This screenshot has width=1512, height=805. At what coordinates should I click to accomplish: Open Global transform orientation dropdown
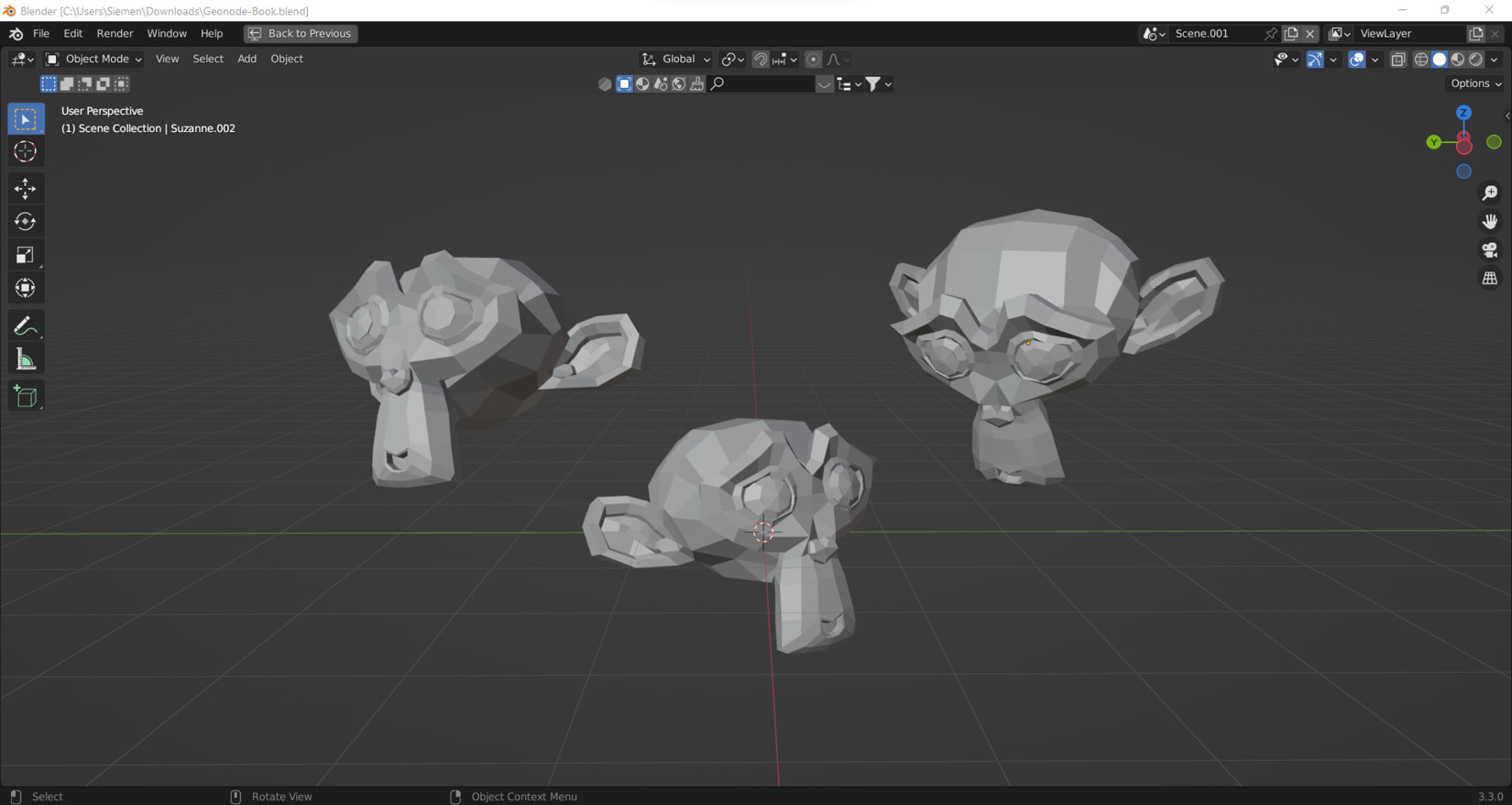(x=676, y=59)
